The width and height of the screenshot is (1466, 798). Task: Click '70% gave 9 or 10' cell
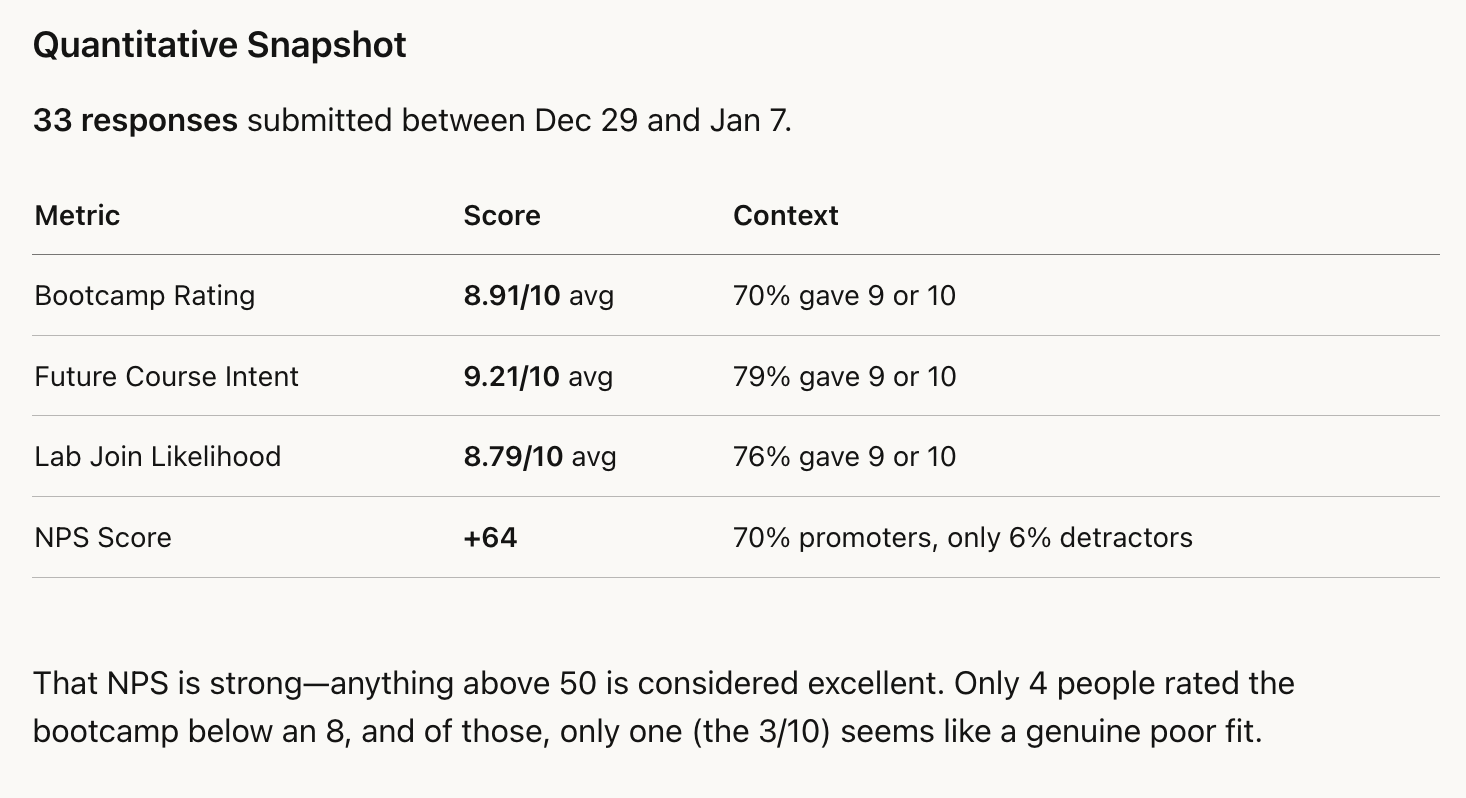point(844,296)
